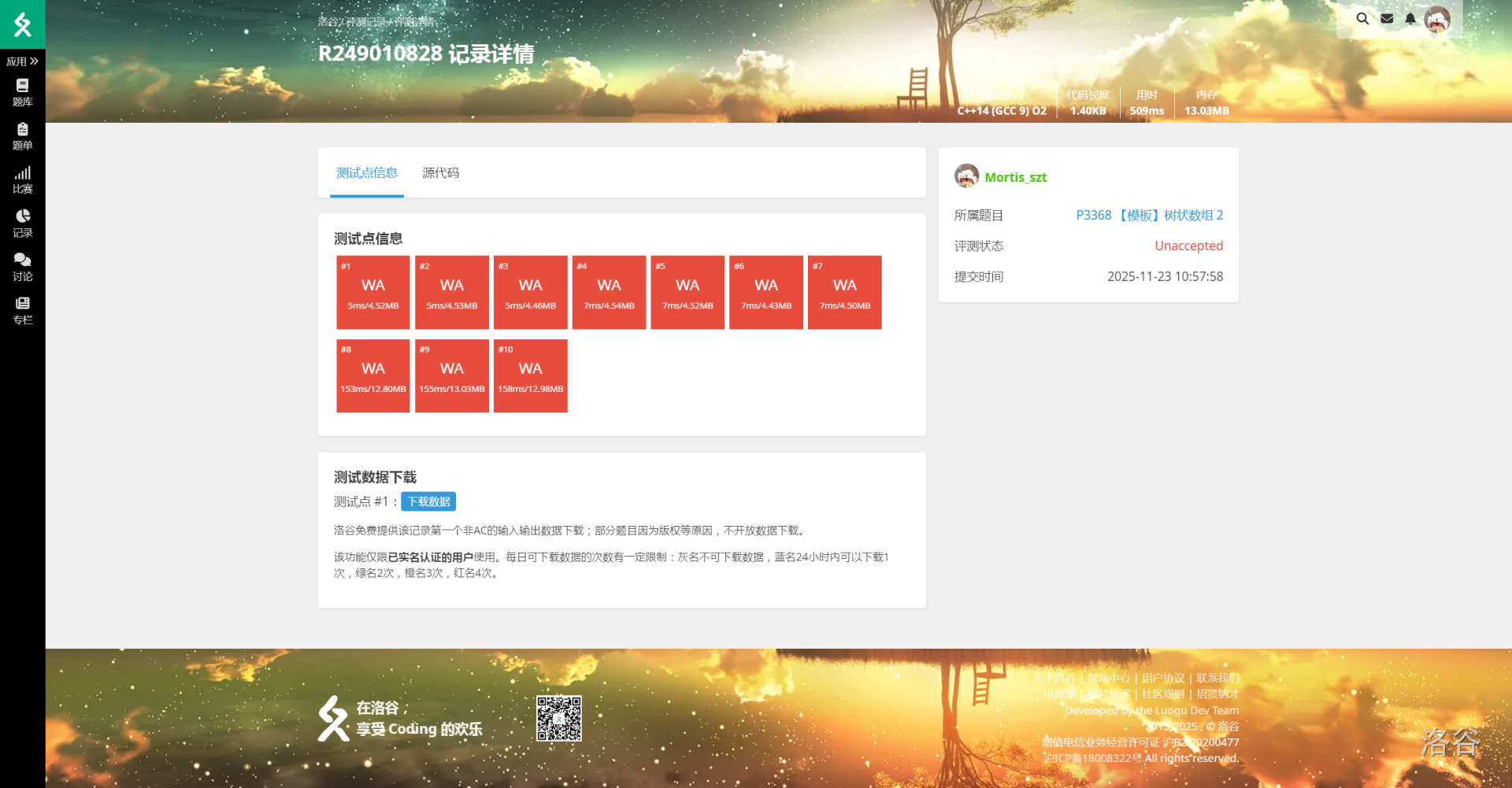1512x788 pixels.
Task: Open user avatar menu in header
Action: [x=1437, y=19]
